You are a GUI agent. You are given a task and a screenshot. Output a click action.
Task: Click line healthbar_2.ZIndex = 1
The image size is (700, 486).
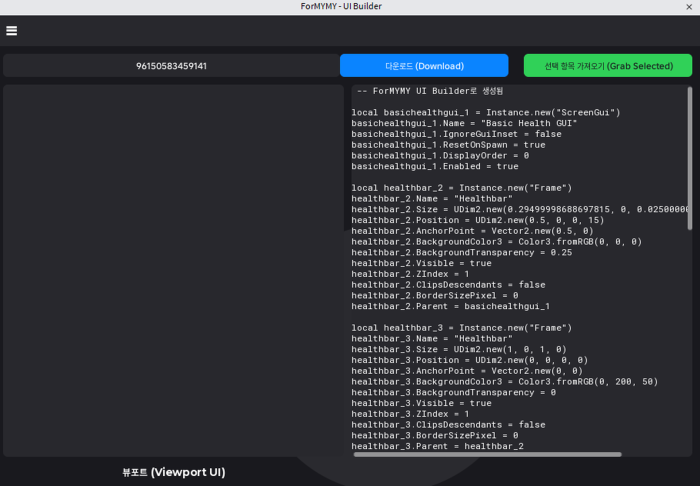click(x=410, y=274)
